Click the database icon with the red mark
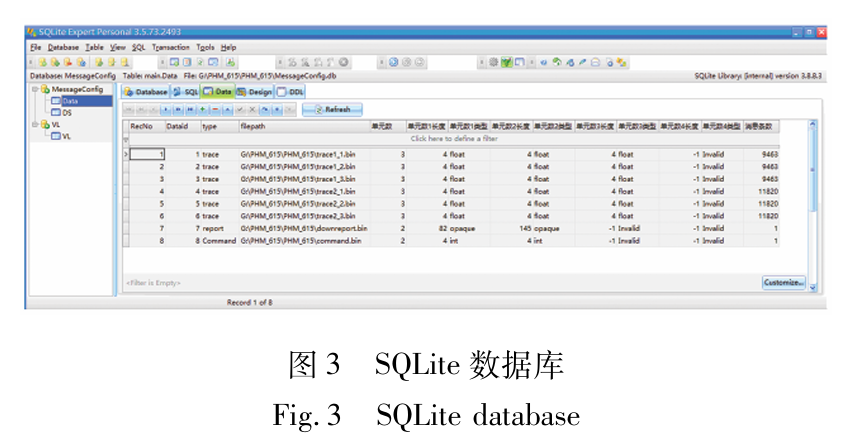The image size is (848, 442). pos(68,62)
